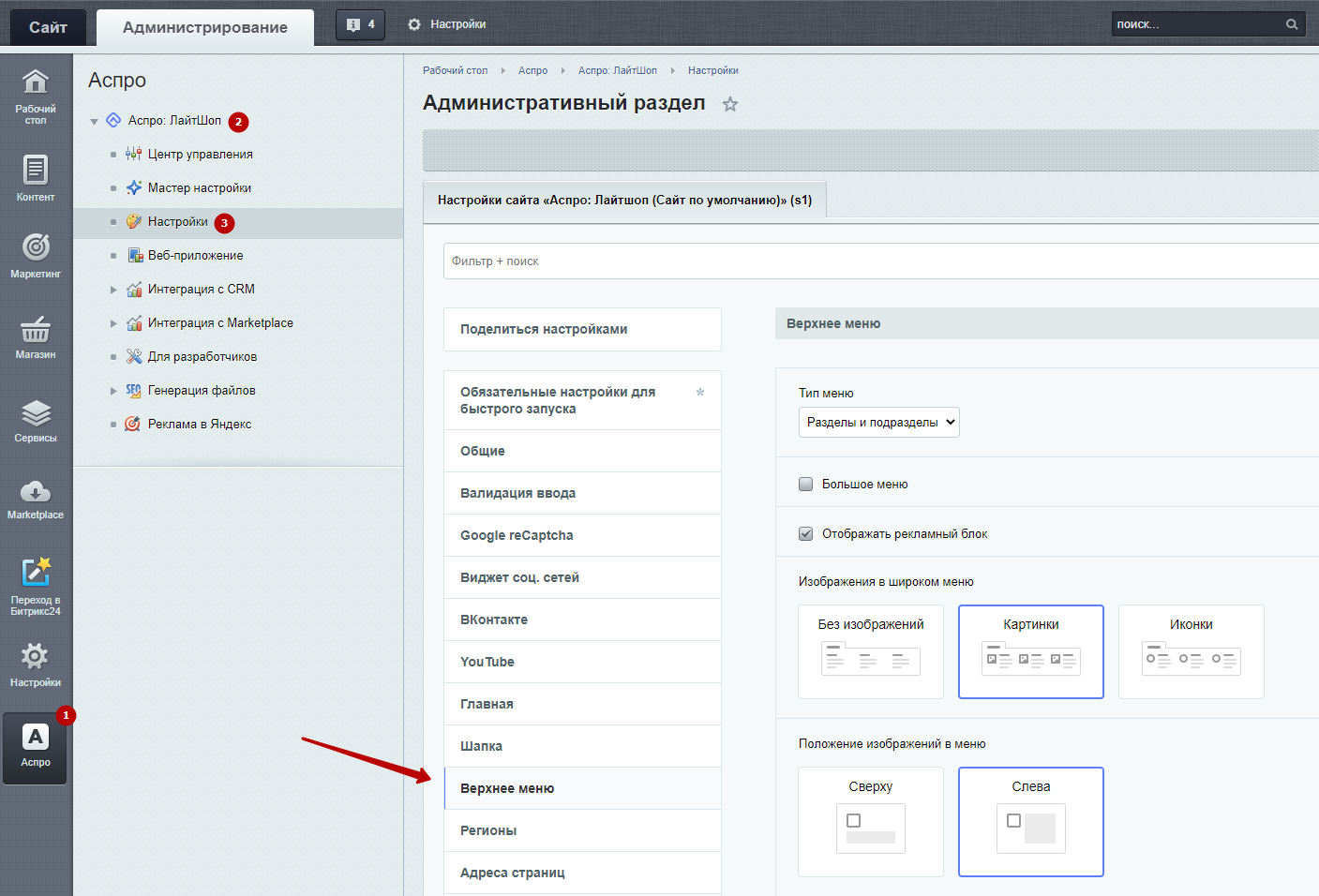This screenshot has width=1319, height=896.
Task: Click the Интеграция с CRM icon
Action: click(134, 289)
